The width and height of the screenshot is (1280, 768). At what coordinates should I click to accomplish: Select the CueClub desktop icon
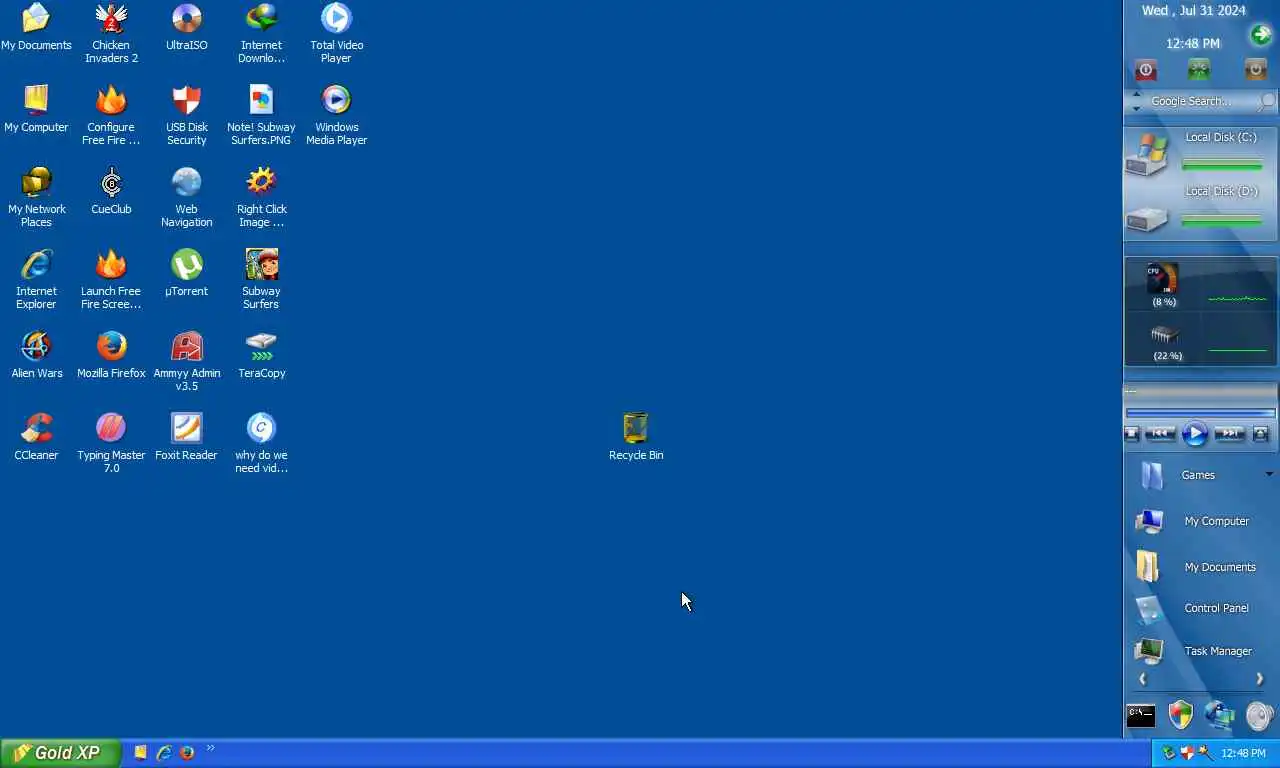111,192
